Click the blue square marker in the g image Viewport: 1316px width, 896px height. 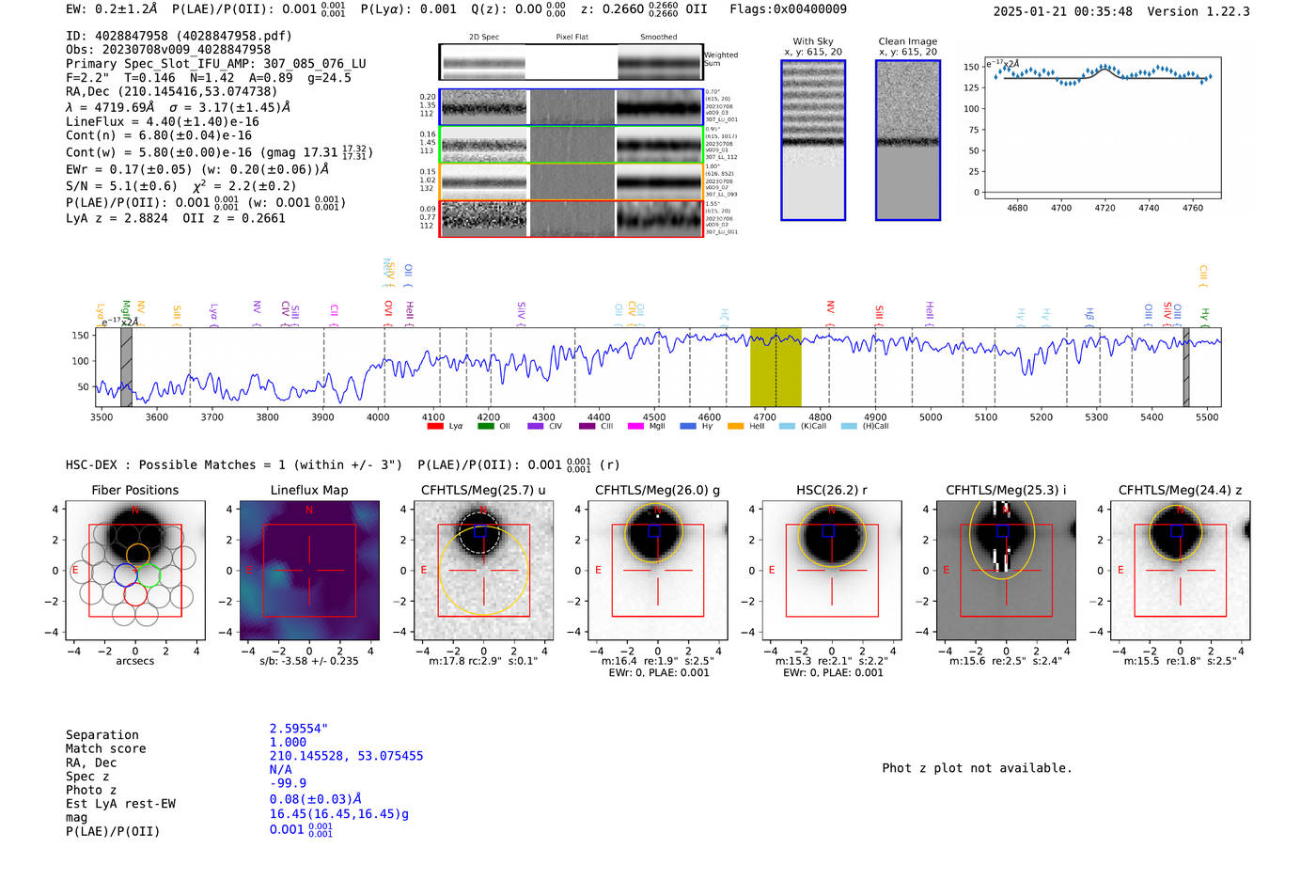point(654,531)
